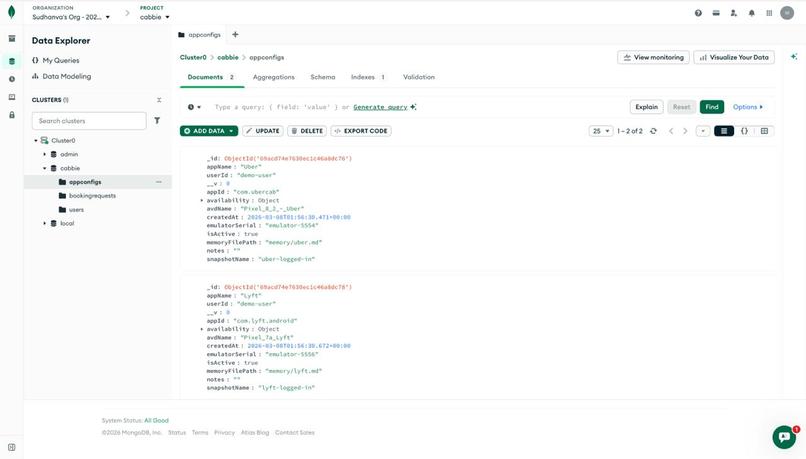Open the support chat bubble
The width and height of the screenshot is (806, 459).
[784, 437]
